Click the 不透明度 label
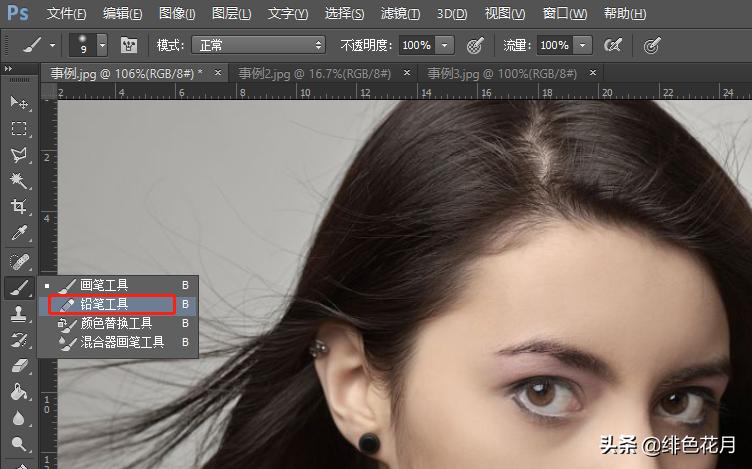 point(366,46)
